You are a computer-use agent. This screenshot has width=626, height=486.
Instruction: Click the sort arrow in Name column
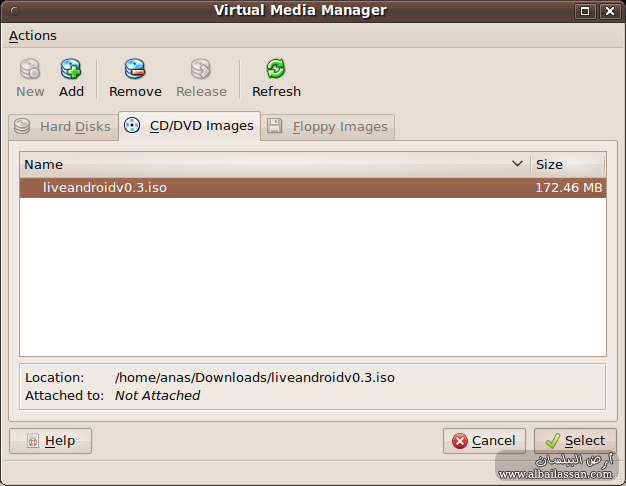click(517, 163)
